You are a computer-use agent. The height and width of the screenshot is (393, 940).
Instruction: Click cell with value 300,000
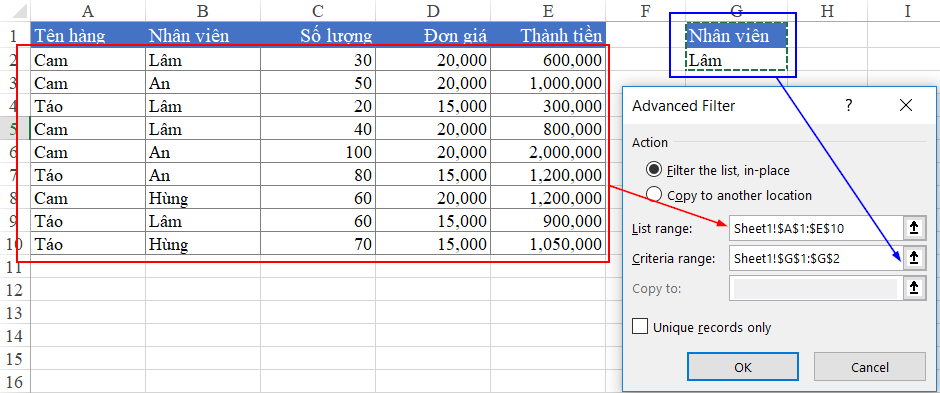point(548,106)
